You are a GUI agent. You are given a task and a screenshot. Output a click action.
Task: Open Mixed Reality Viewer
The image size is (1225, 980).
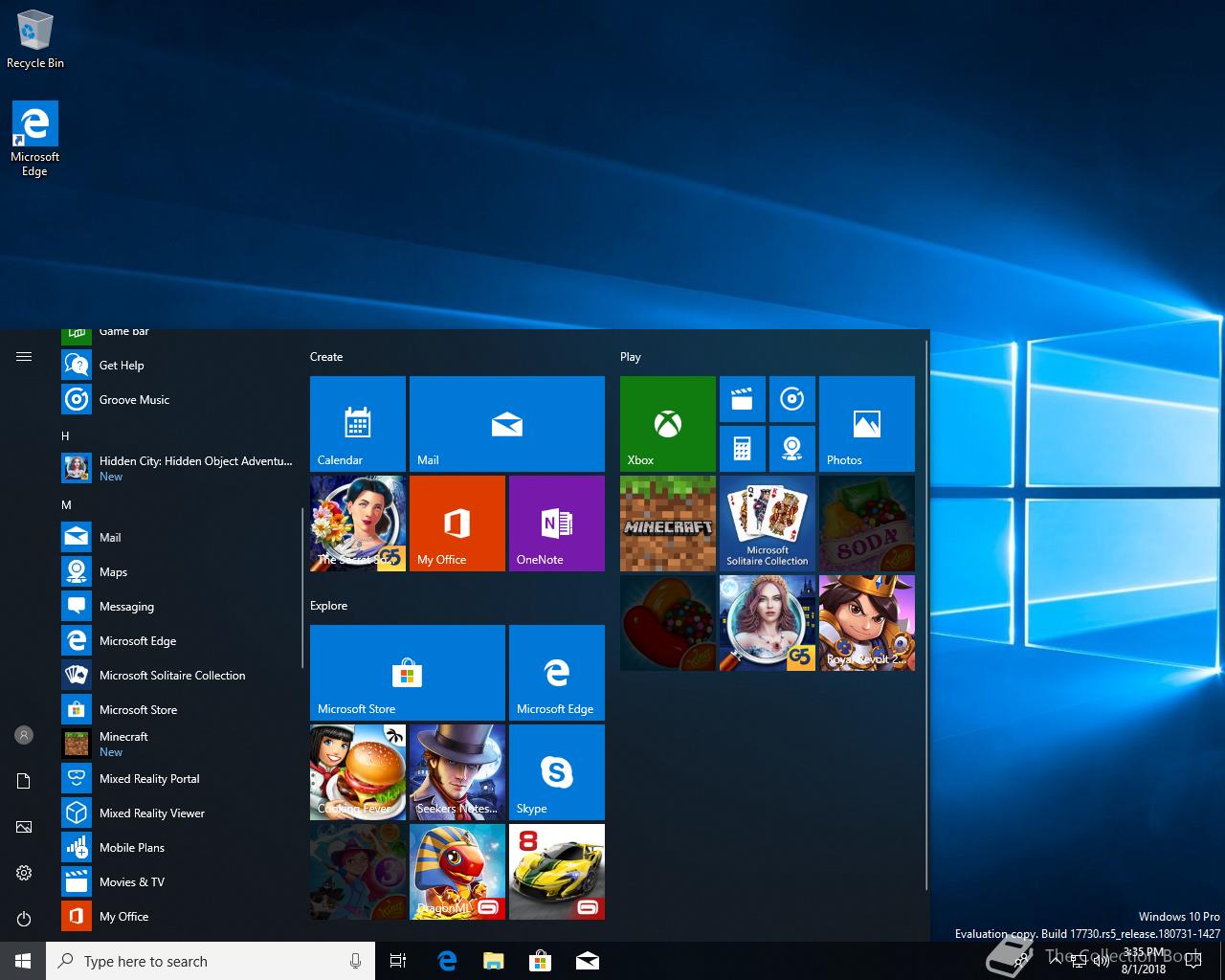click(x=178, y=813)
